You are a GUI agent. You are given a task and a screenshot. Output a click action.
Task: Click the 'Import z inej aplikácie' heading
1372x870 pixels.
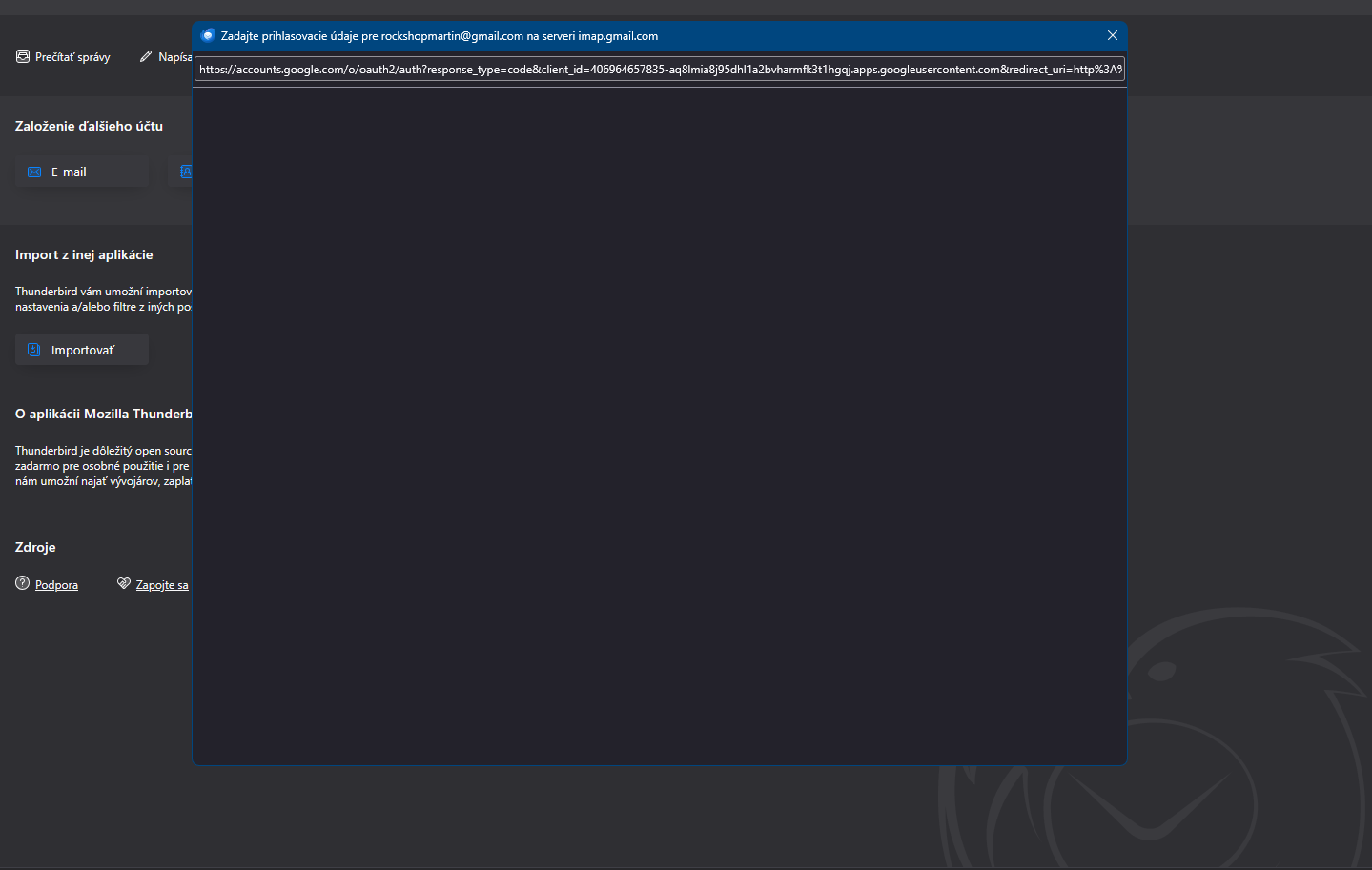[84, 254]
